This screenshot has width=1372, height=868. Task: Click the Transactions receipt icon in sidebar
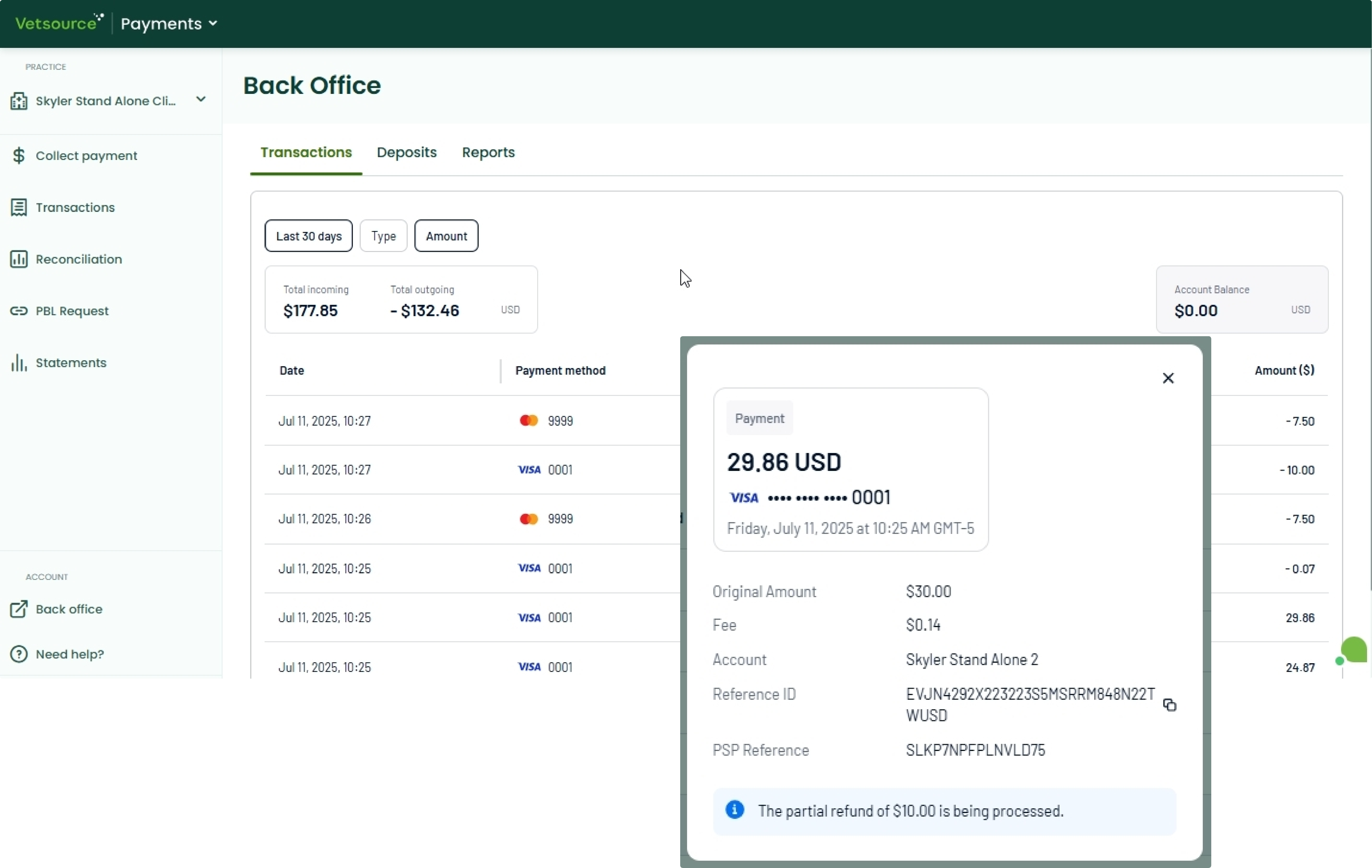point(19,207)
